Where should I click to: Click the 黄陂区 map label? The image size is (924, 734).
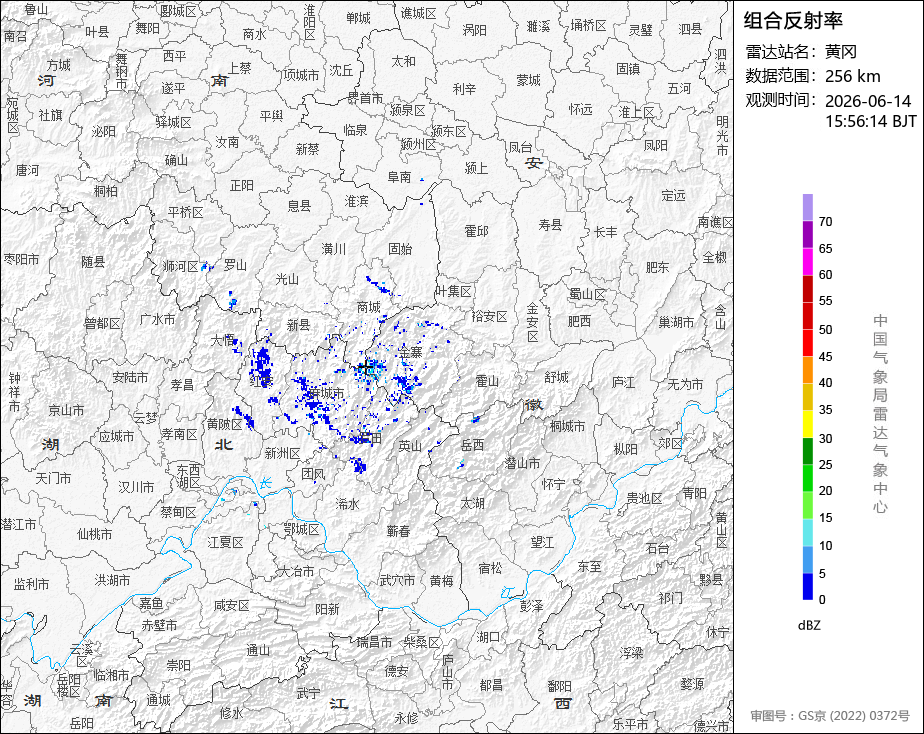[225, 424]
